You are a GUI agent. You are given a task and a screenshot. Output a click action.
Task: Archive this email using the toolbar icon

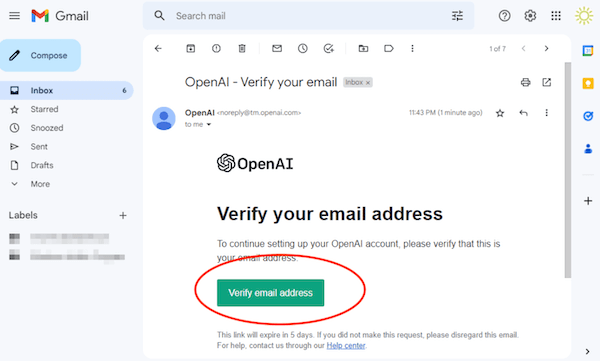191,49
